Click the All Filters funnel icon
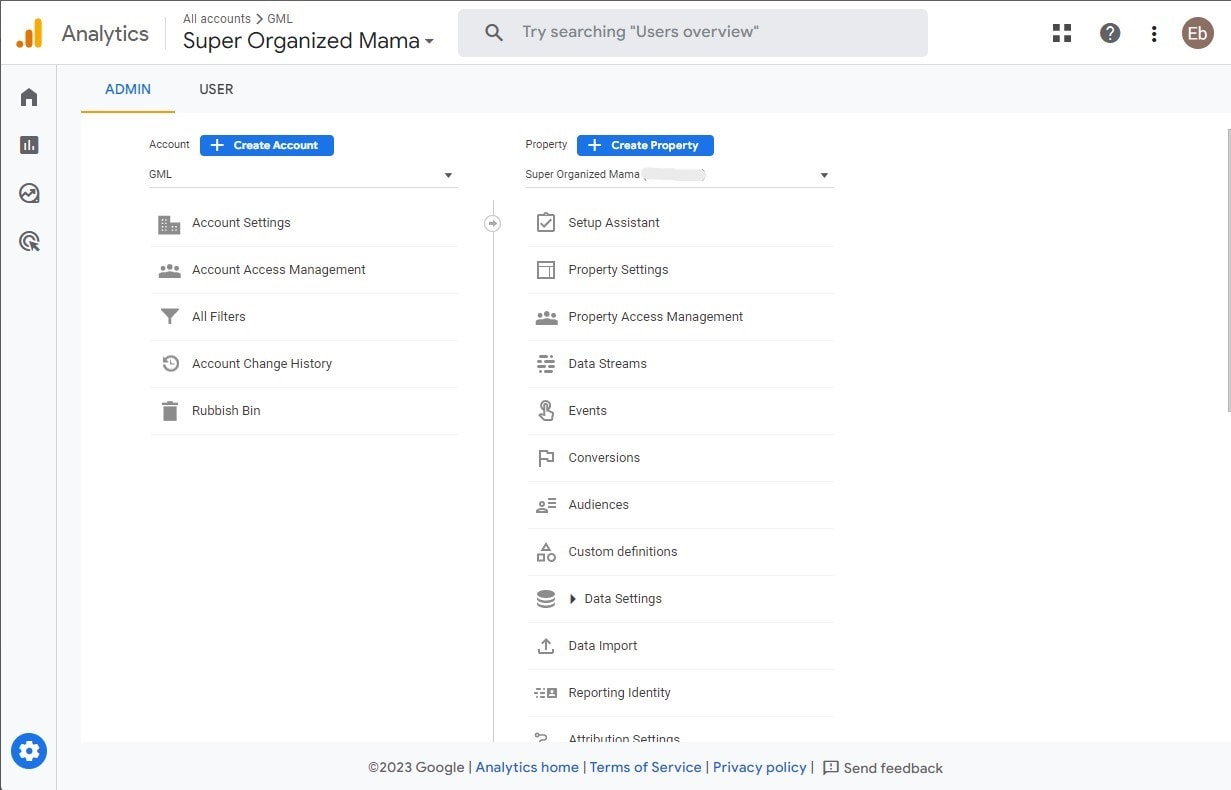Viewport: 1231px width, 790px height. tap(170, 317)
